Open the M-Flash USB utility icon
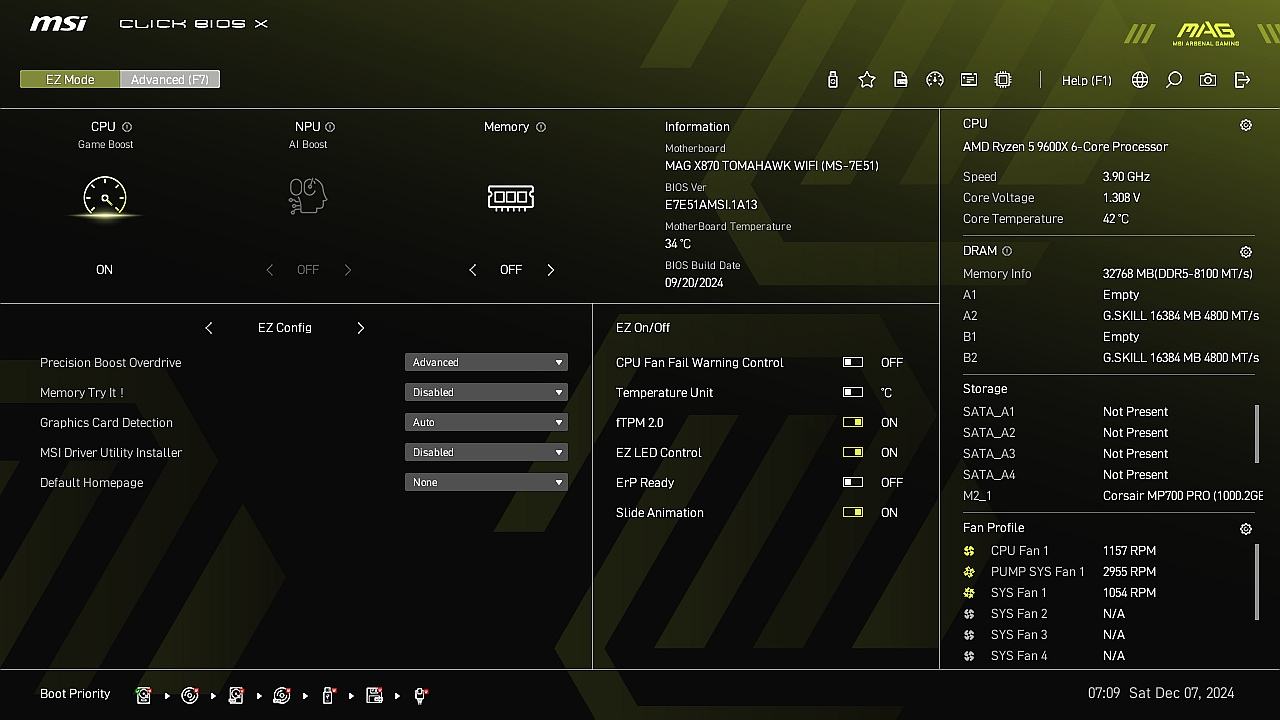1280x720 pixels. 833,80
